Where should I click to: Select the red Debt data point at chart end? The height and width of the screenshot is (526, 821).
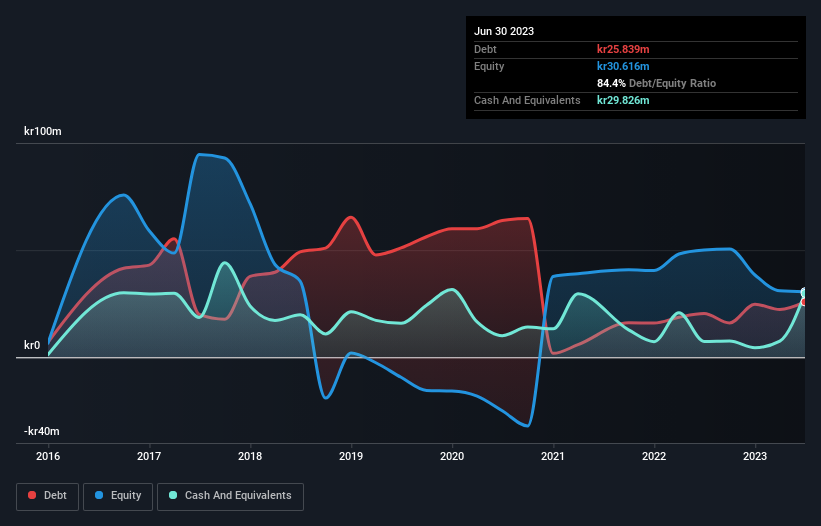804,302
